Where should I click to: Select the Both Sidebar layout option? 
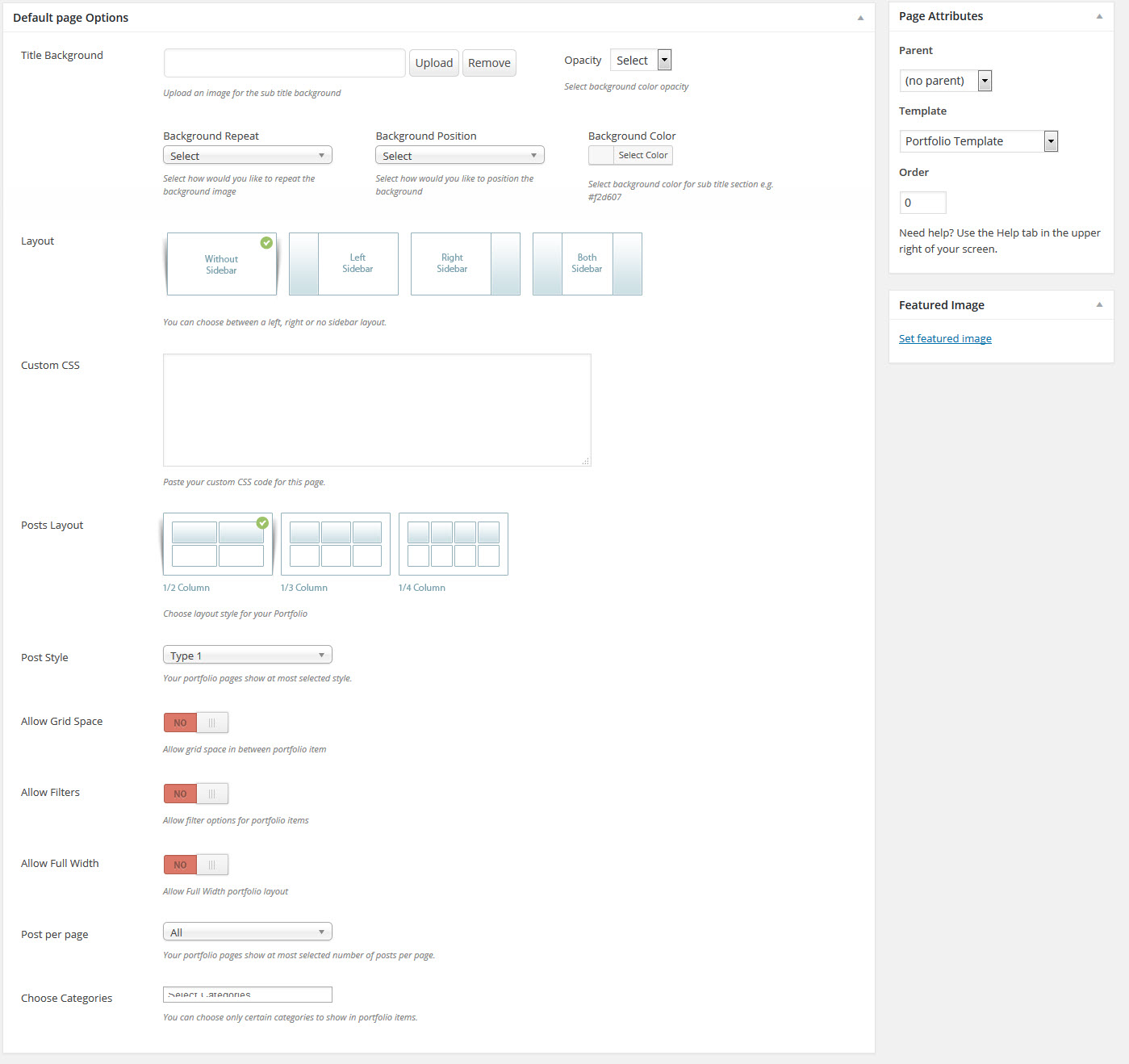(x=587, y=264)
